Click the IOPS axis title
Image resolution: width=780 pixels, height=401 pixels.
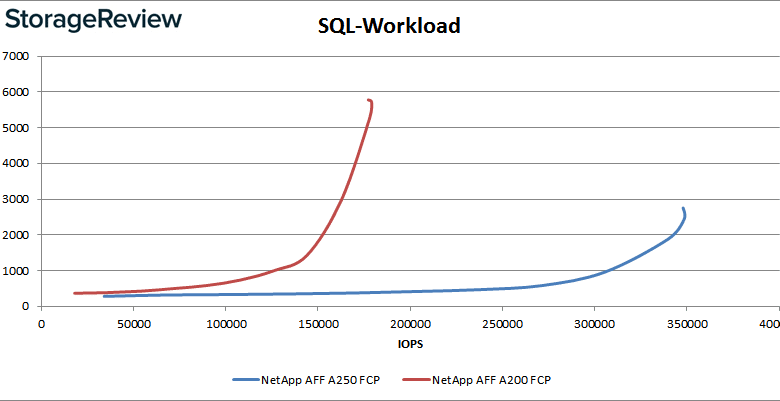click(x=410, y=344)
